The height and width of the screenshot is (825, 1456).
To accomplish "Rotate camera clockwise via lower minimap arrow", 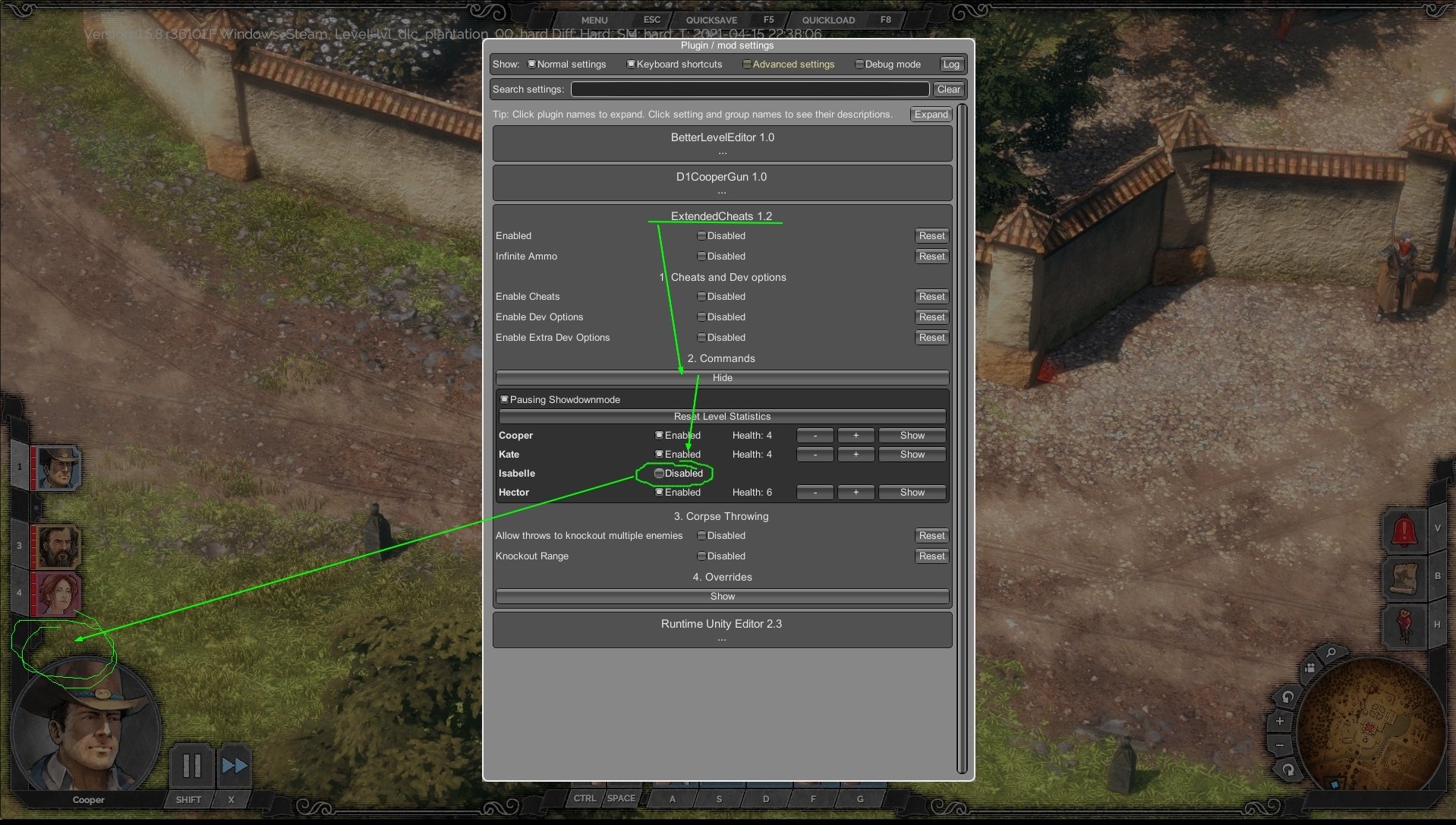I will (1288, 770).
